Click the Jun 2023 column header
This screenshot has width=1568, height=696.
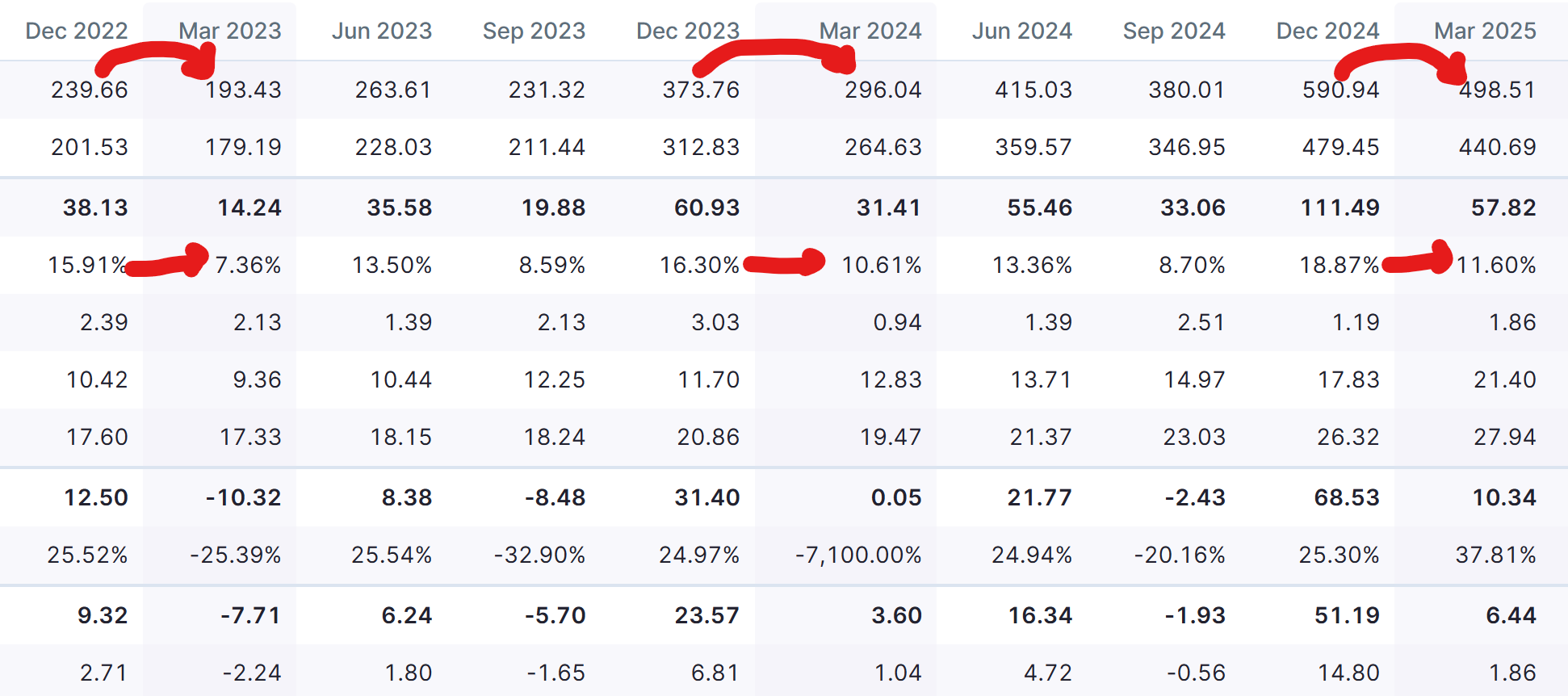click(382, 31)
